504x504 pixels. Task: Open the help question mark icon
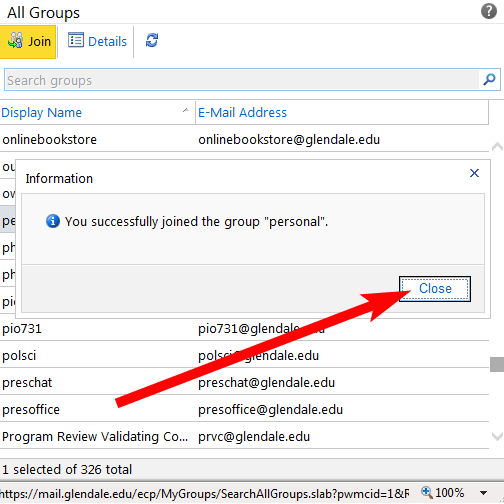(489, 11)
